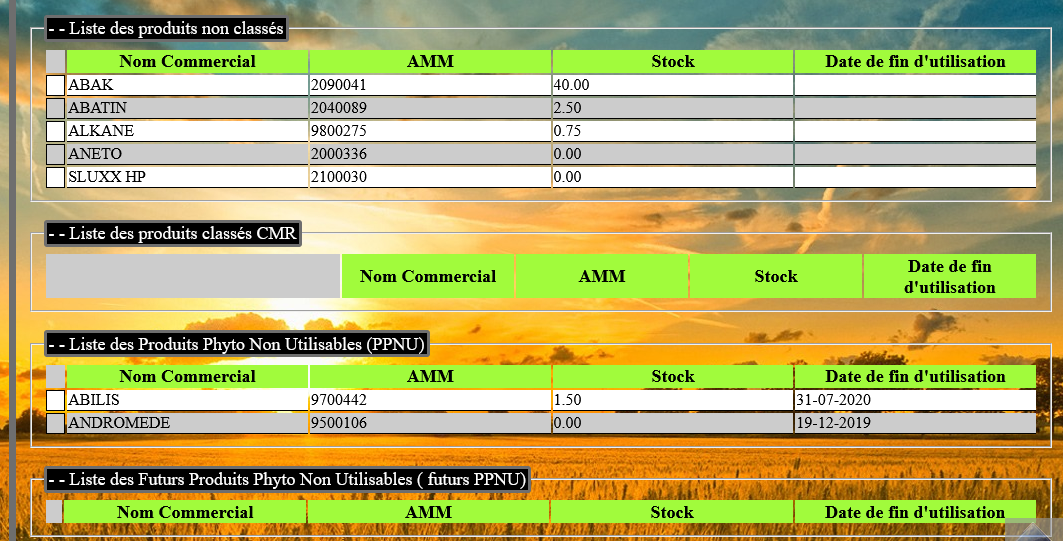Click Date de fin d'utilisation header in CMR table
Image resolution: width=1063 pixels, height=541 pixels.
click(x=950, y=277)
